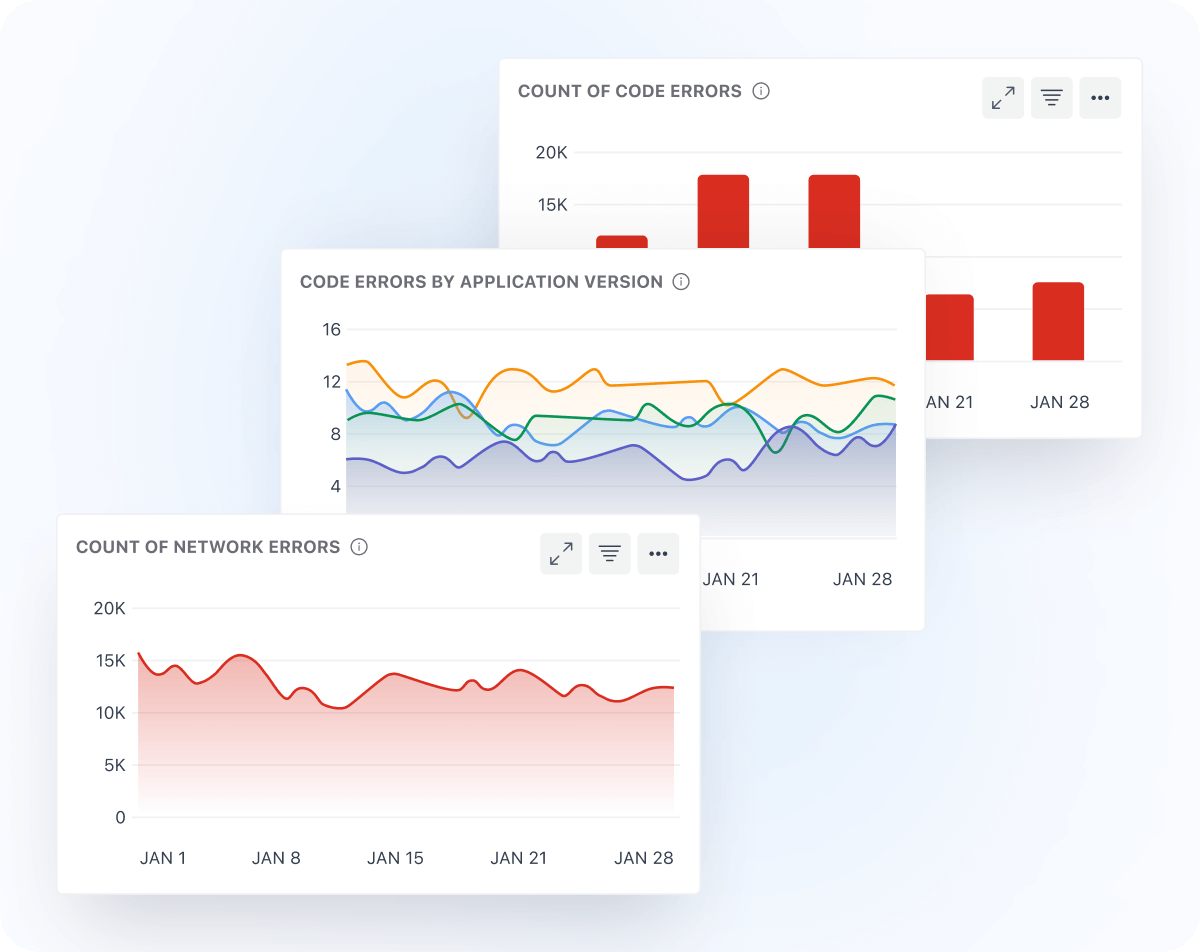Click the red area in Network Errors chart
Screen dimensions: 1200x952
pyautogui.click(x=400, y=750)
